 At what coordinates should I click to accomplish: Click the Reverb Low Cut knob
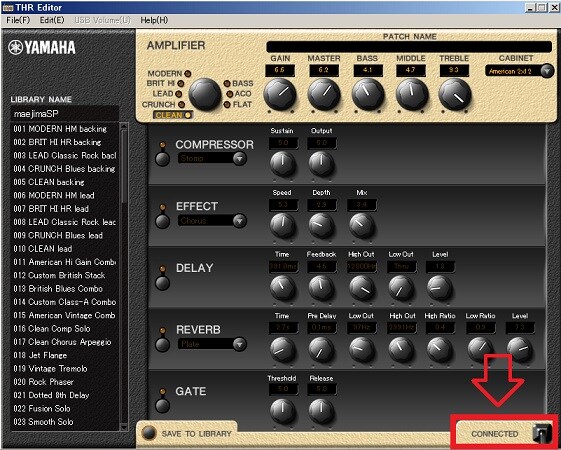(x=361, y=349)
